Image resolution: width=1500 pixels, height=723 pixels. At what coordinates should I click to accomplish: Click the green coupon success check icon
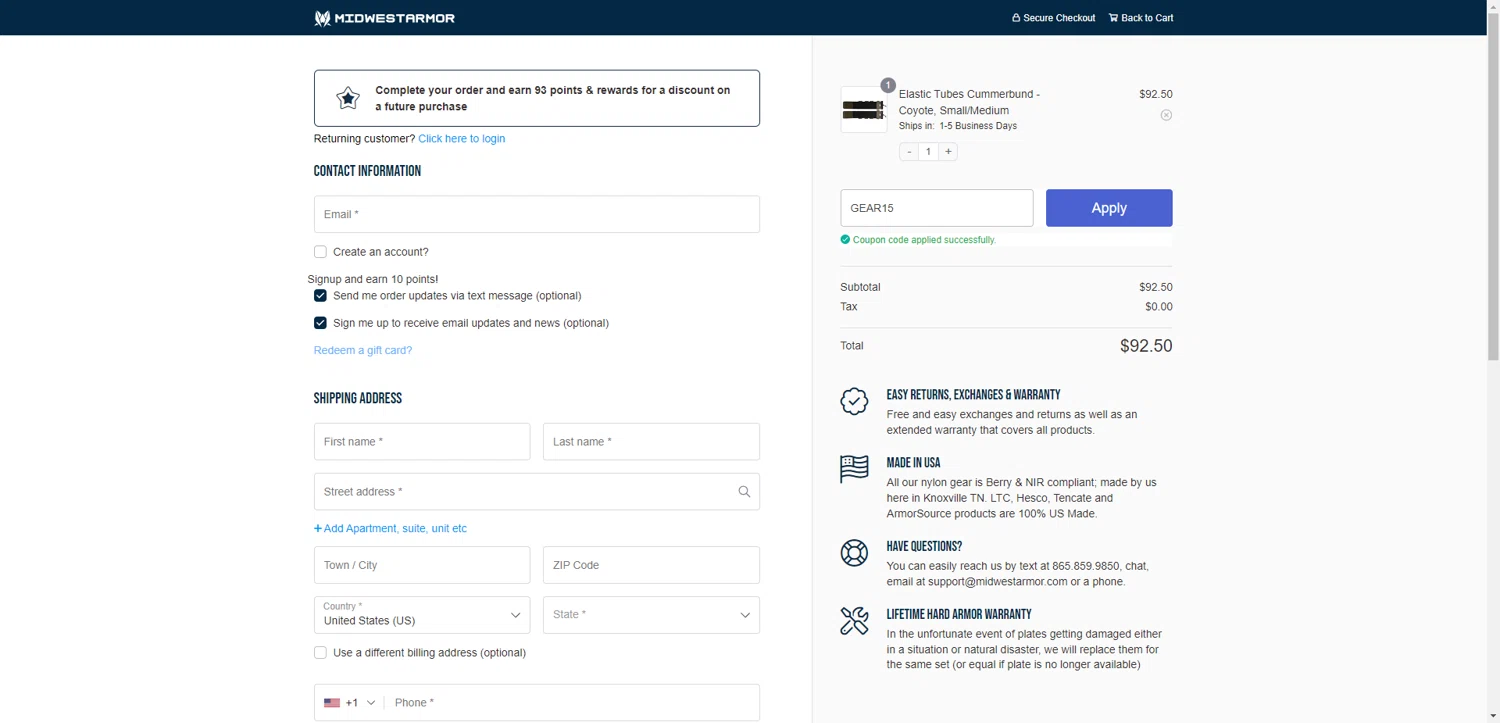(x=845, y=240)
